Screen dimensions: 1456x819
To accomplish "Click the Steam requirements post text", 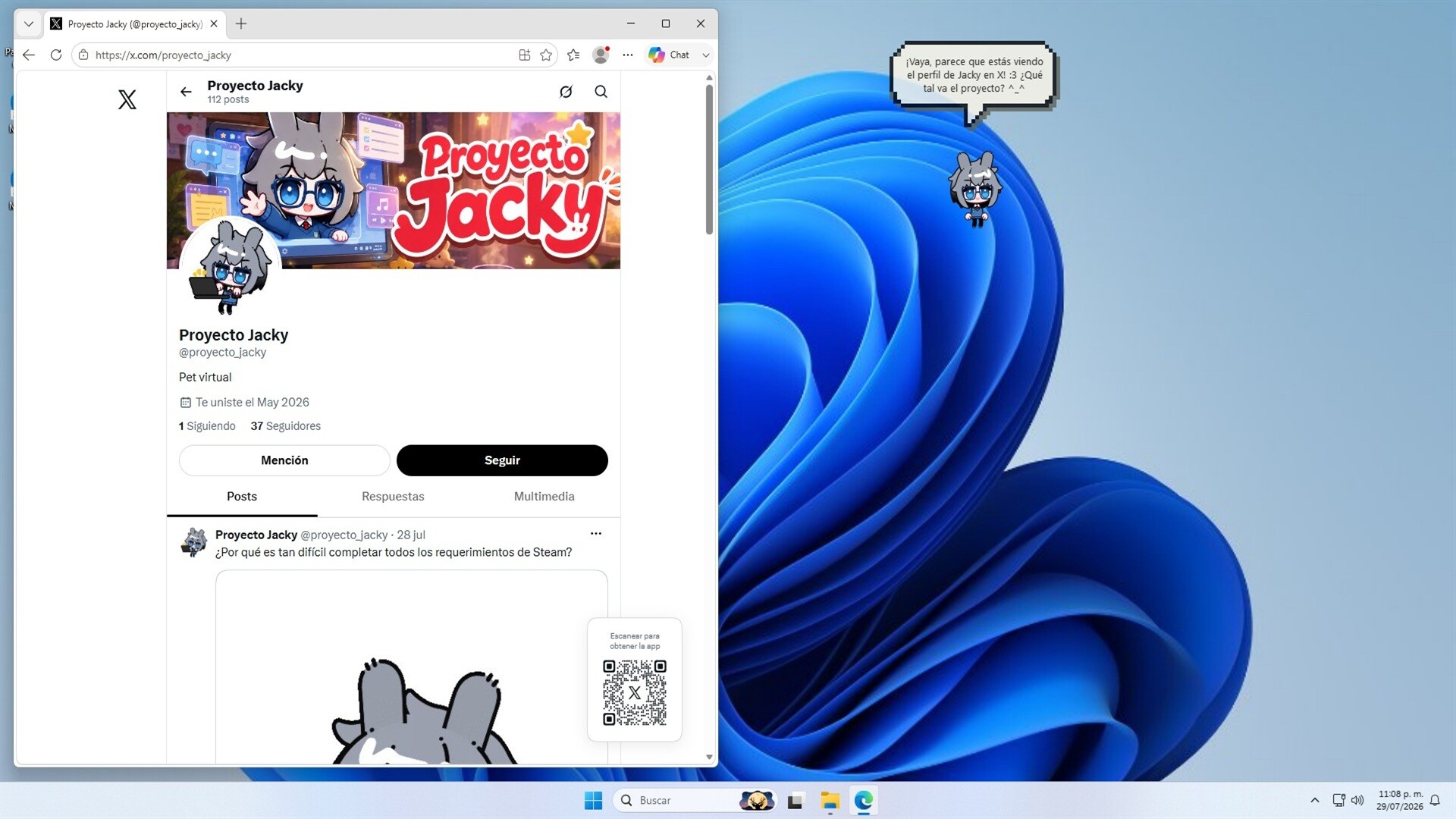I will point(394,552).
